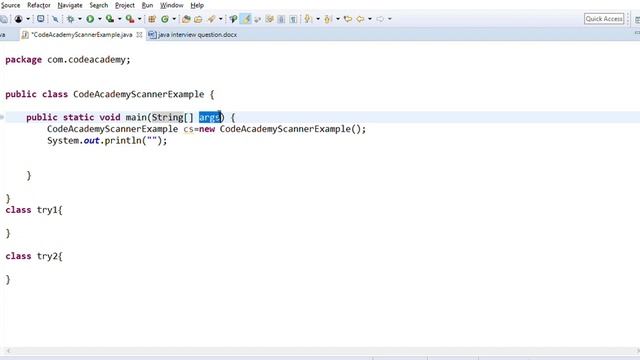Click the Coverage launch icon

coord(110,19)
